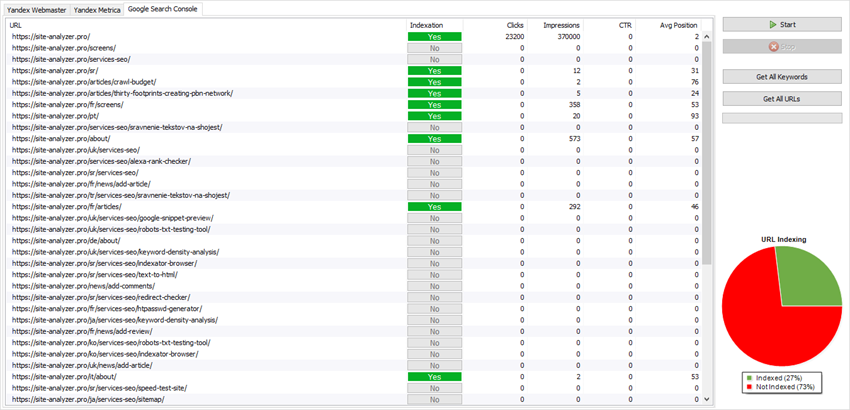Screen dimensions: 850x410
Task: Click the 573 impressions value
Action: pos(575,139)
